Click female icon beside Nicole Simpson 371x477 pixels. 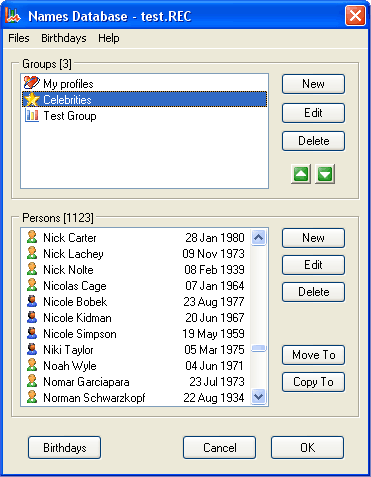pyautogui.click(x=32, y=333)
